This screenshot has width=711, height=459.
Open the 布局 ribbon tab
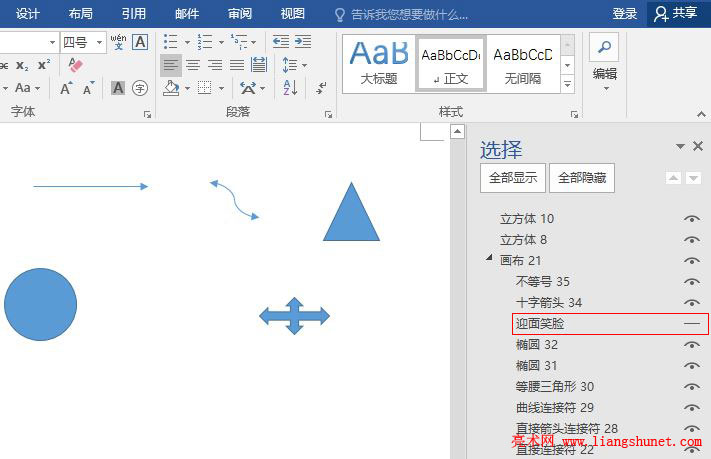tap(81, 14)
